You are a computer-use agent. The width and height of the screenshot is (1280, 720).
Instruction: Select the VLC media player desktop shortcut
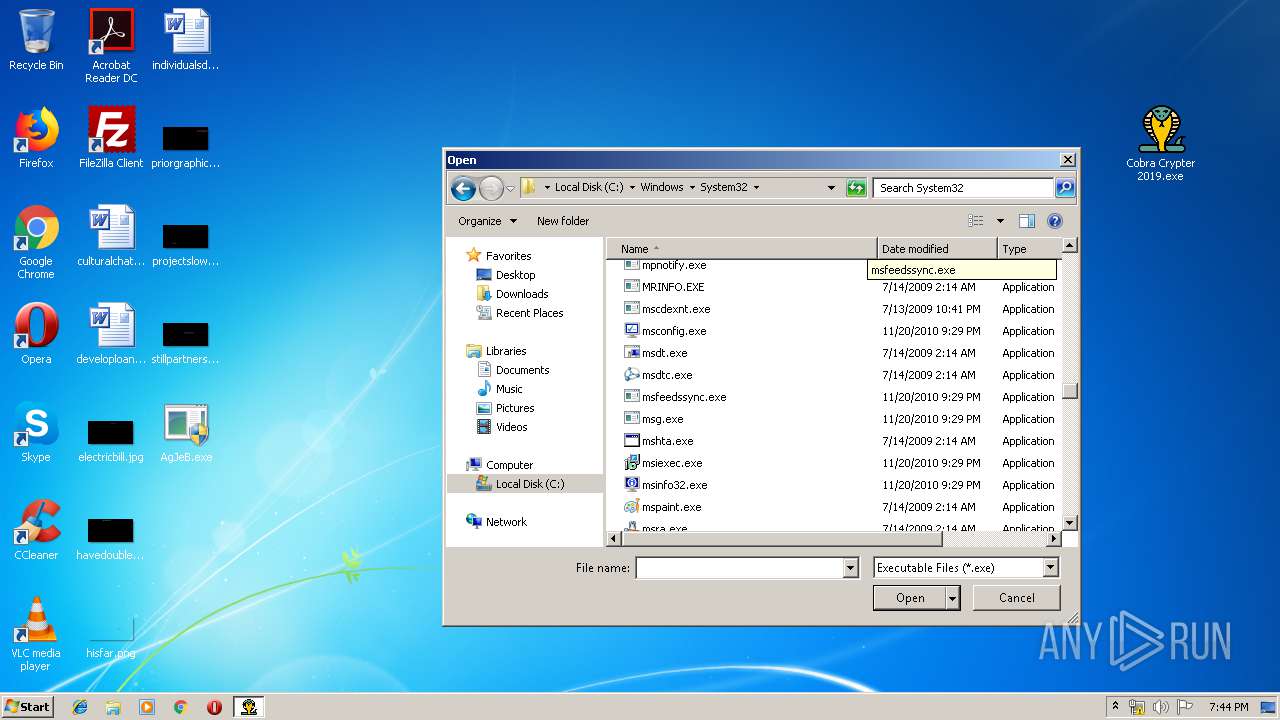tap(36, 634)
